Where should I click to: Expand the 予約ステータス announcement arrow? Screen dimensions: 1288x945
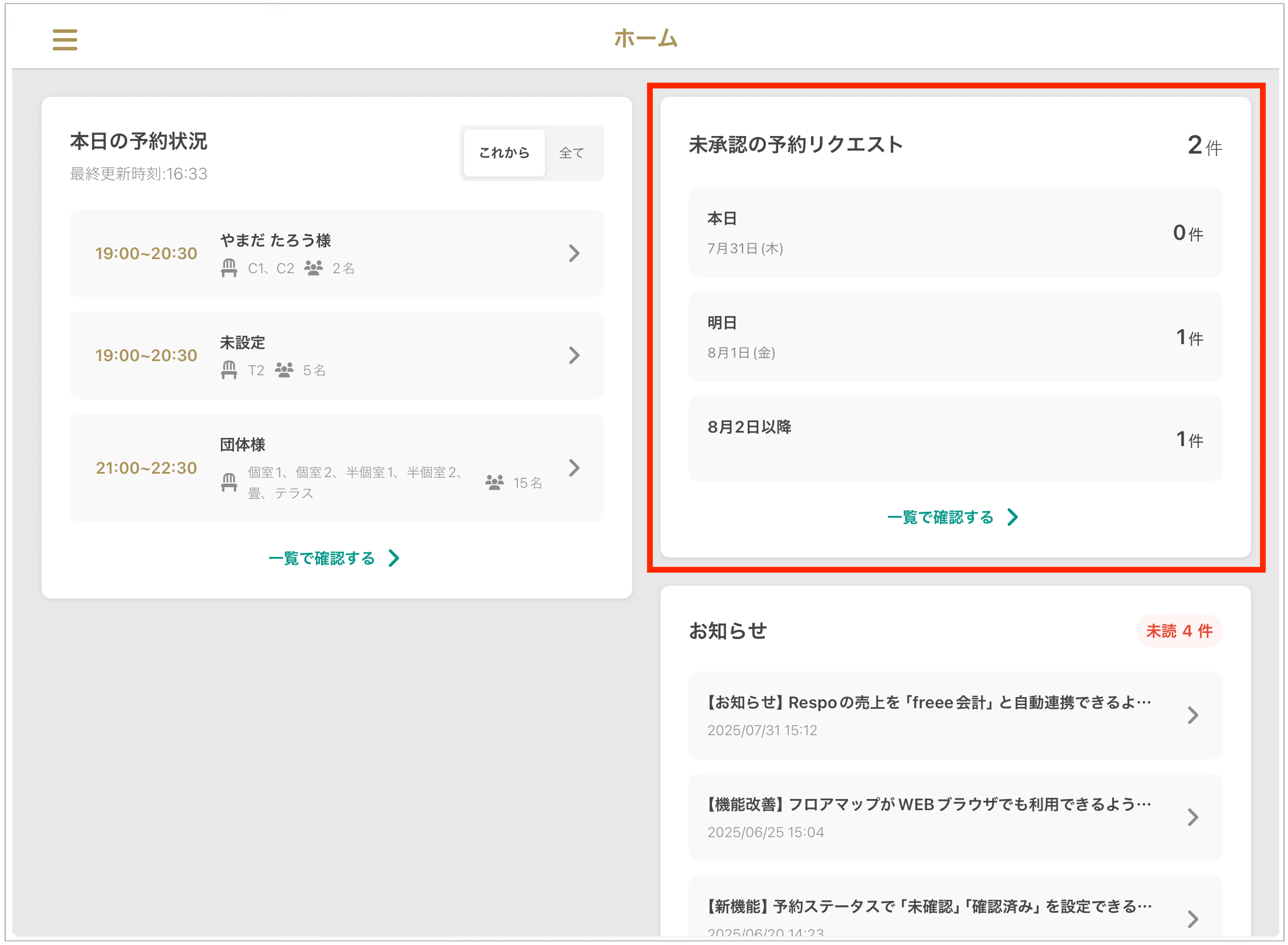(x=1192, y=919)
